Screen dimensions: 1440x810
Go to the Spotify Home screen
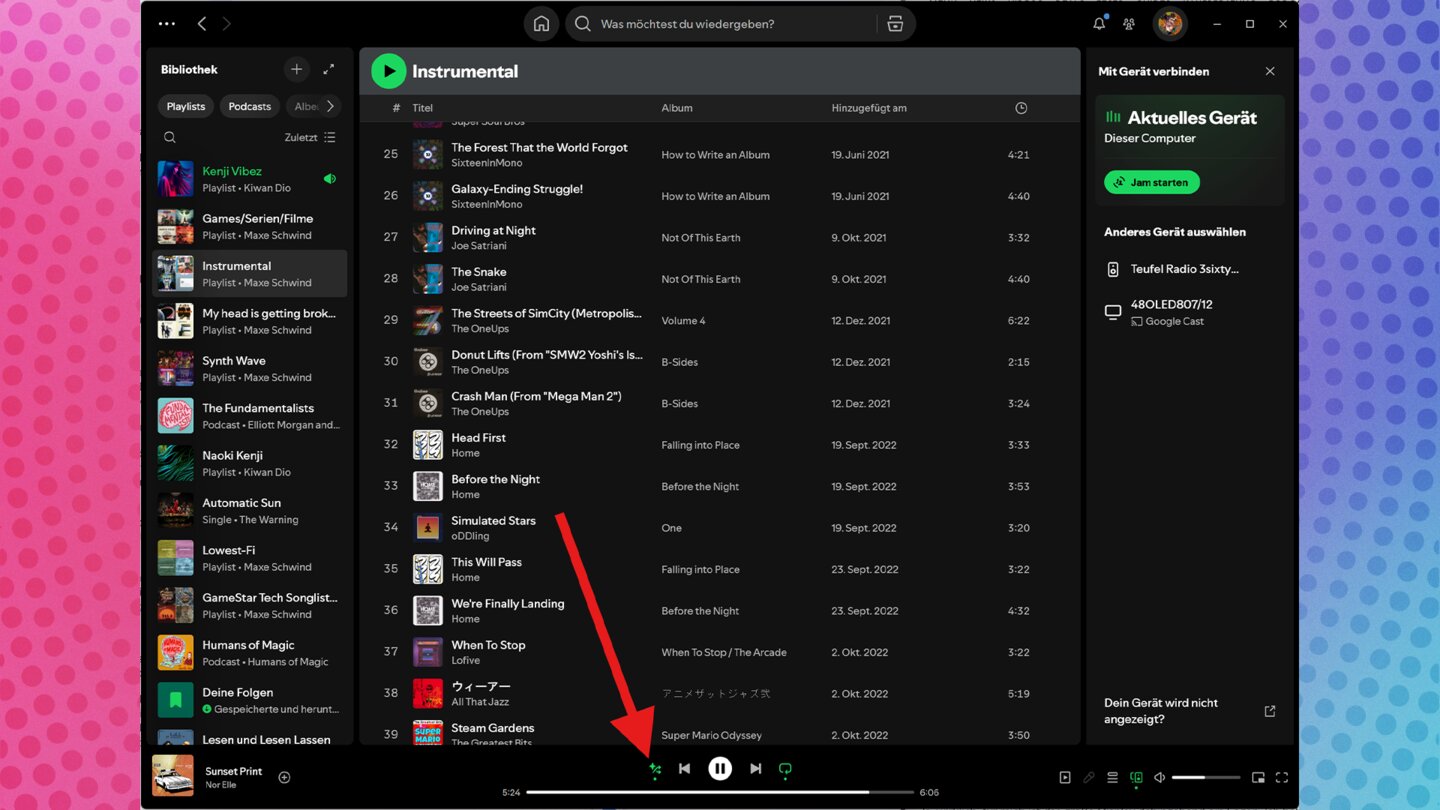tap(541, 24)
